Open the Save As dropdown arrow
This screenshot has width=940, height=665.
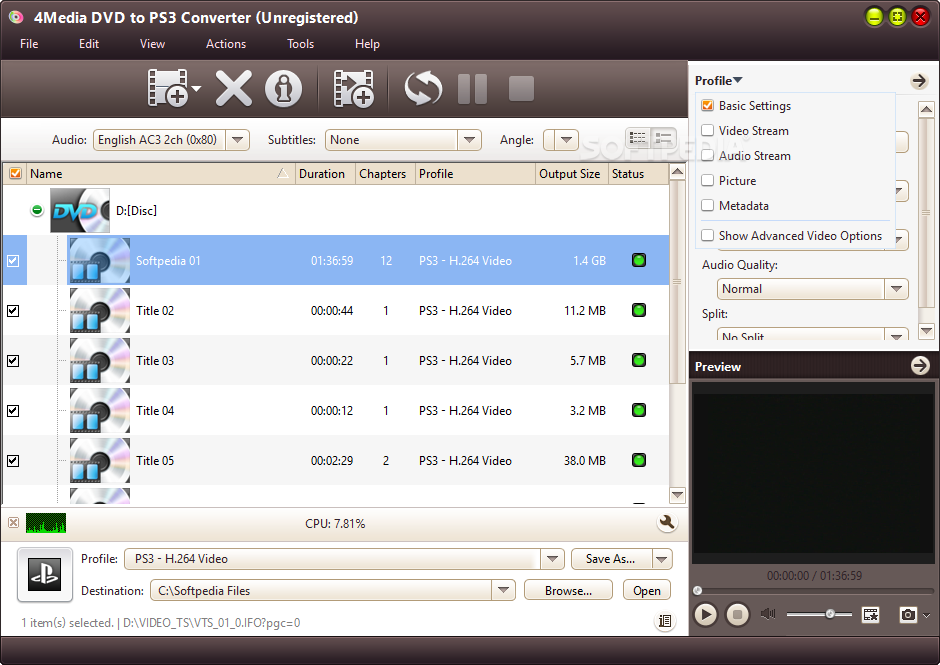pos(662,559)
